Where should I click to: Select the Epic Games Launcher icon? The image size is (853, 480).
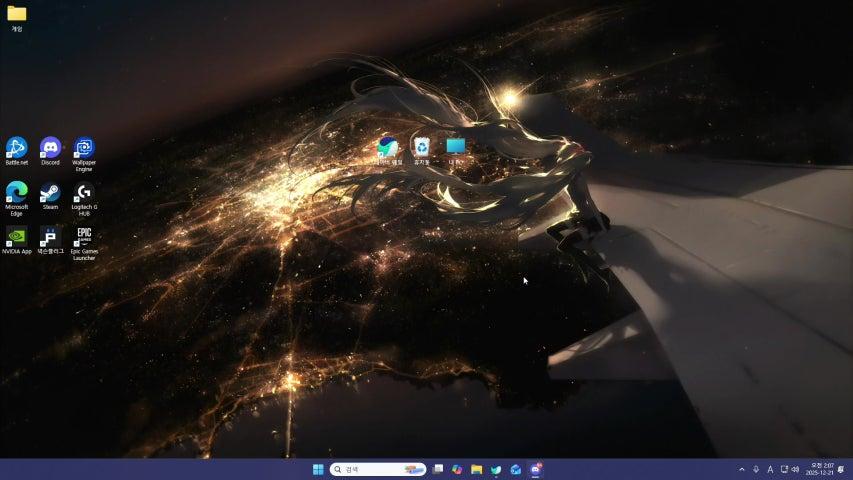(x=84, y=236)
